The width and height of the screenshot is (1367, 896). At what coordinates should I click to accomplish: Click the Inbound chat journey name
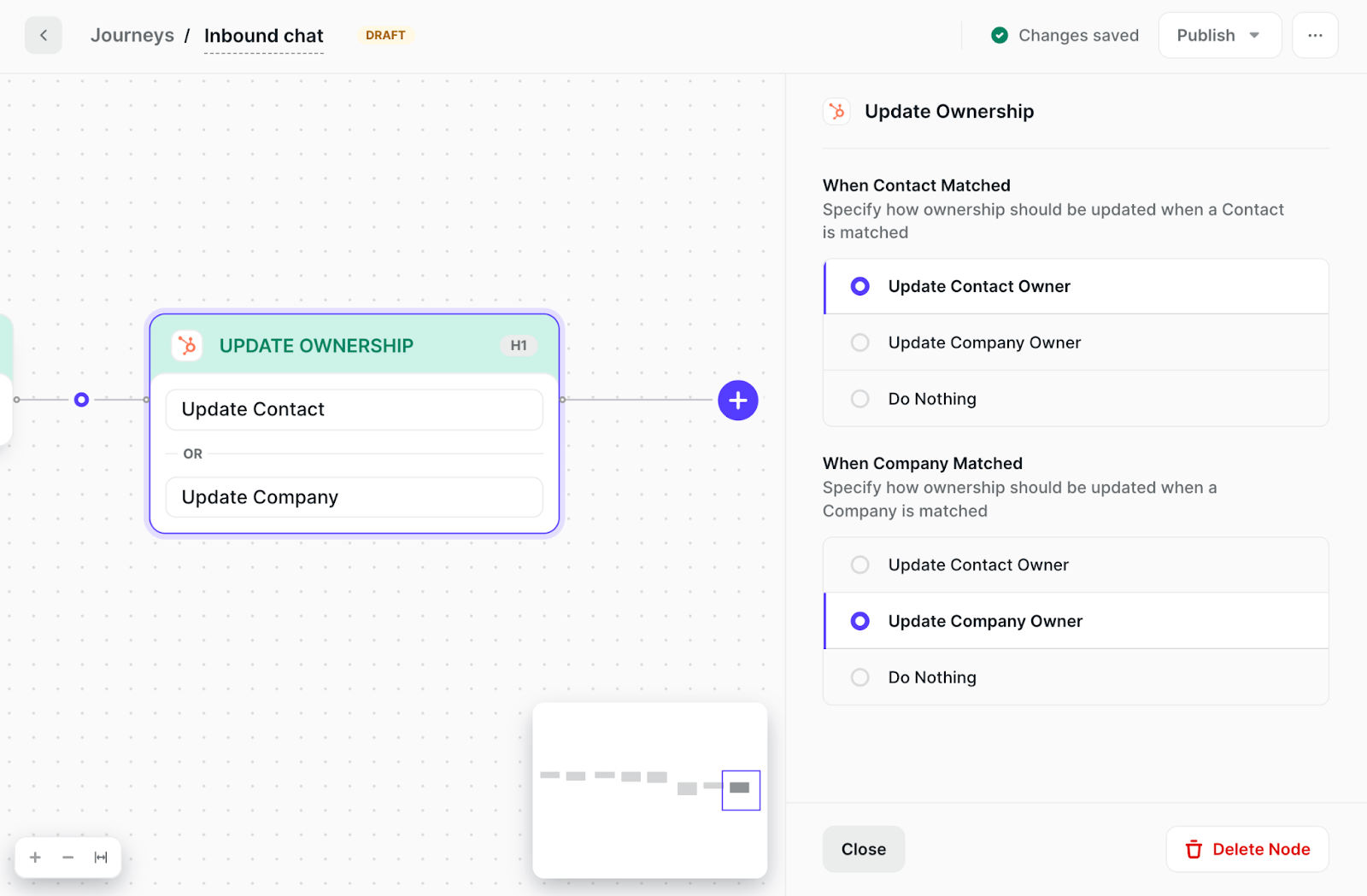[263, 36]
